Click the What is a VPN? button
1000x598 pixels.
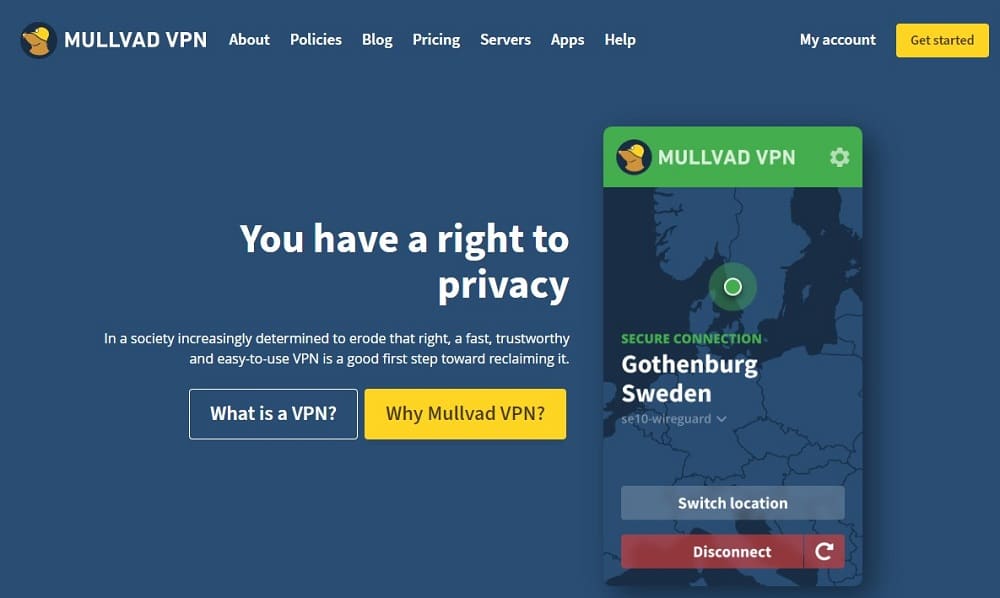(273, 414)
